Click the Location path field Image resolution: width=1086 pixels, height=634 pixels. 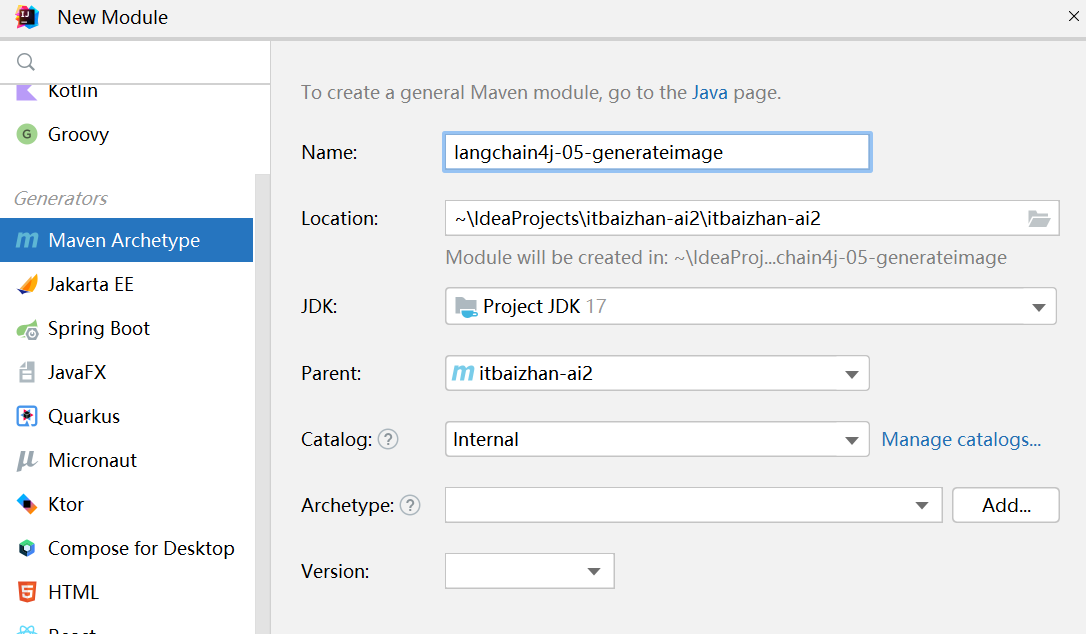tap(752, 218)
